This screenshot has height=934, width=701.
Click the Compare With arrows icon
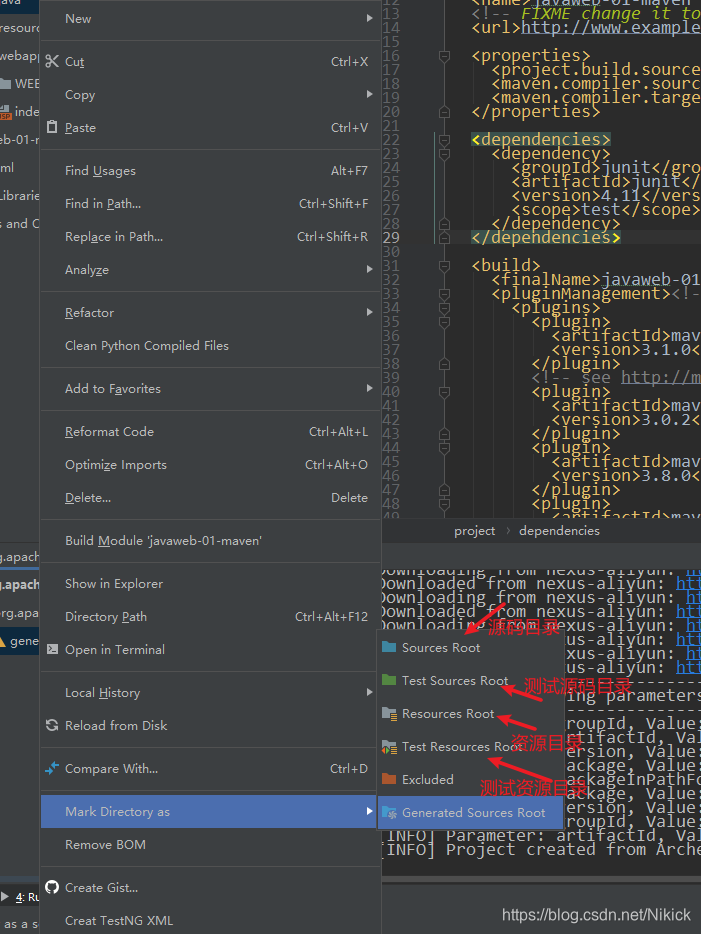(x=52, y=768)
